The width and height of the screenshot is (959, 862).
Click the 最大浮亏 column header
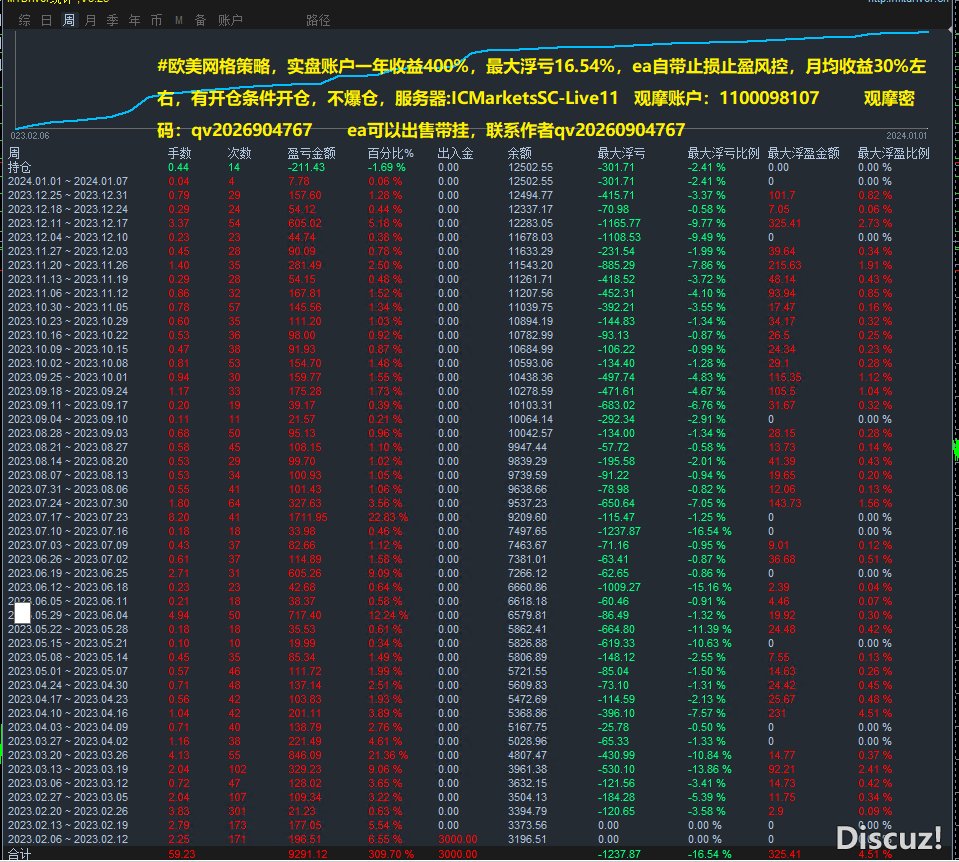coord(621,154)
